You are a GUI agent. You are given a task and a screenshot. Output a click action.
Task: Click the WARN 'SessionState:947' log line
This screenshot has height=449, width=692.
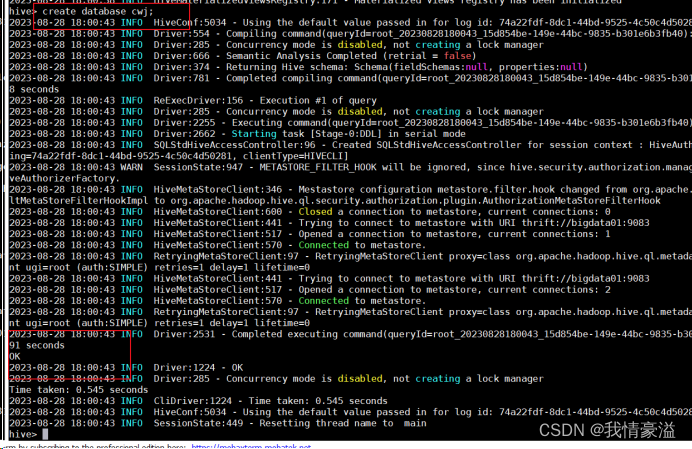click(350, 167)
